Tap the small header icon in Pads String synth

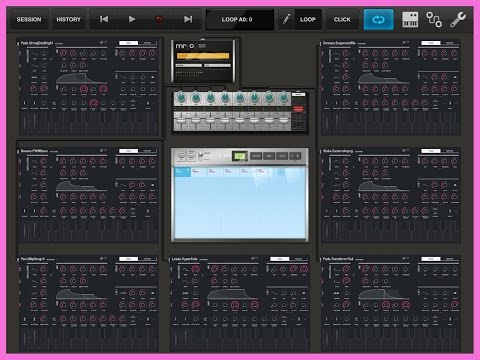[x=103, y=43]
